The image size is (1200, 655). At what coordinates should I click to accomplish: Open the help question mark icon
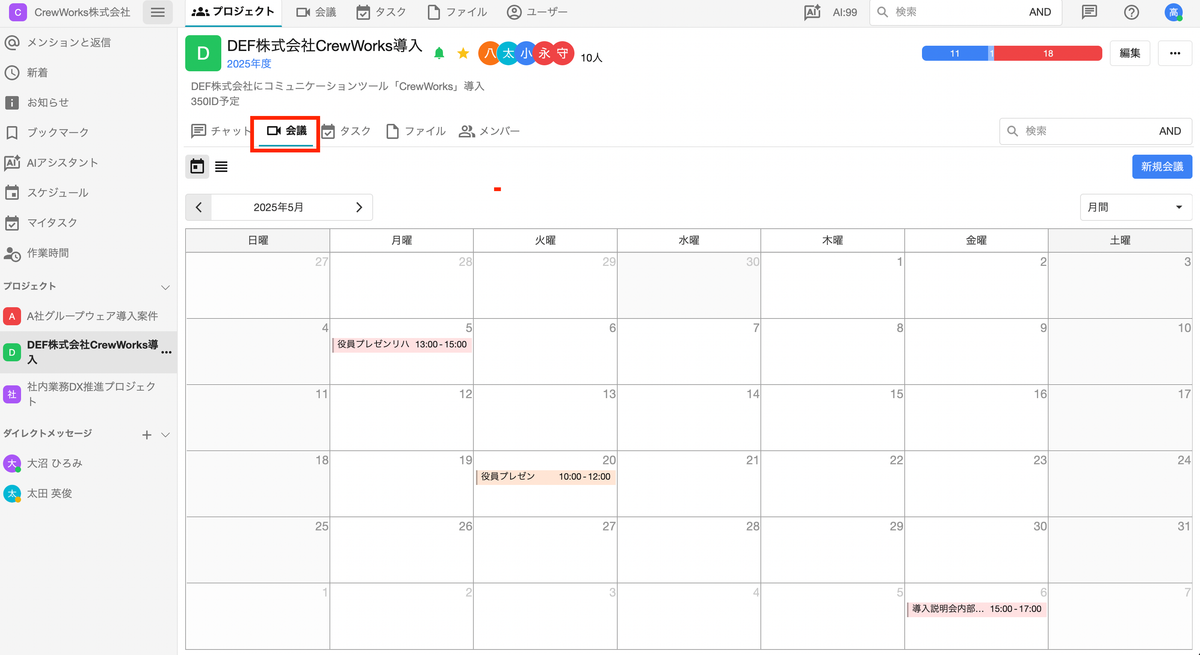[1131, 12]
